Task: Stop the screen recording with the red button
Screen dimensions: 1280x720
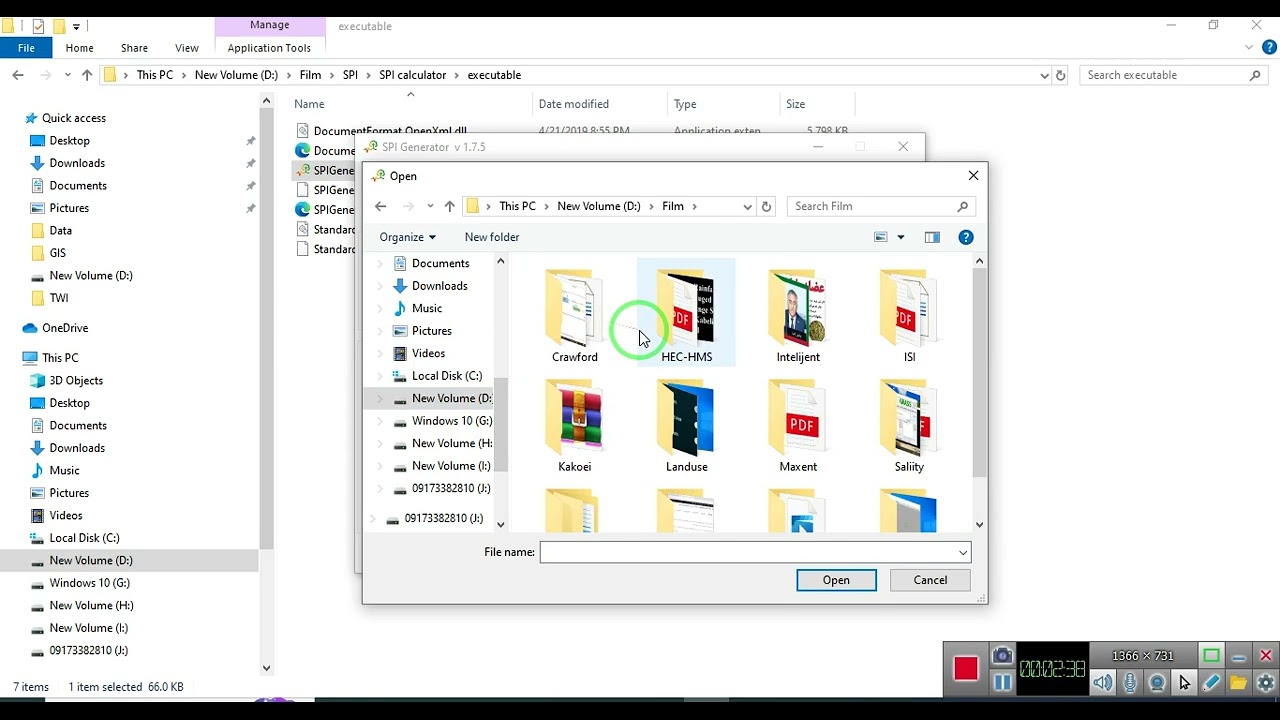Action: point(965,669)
